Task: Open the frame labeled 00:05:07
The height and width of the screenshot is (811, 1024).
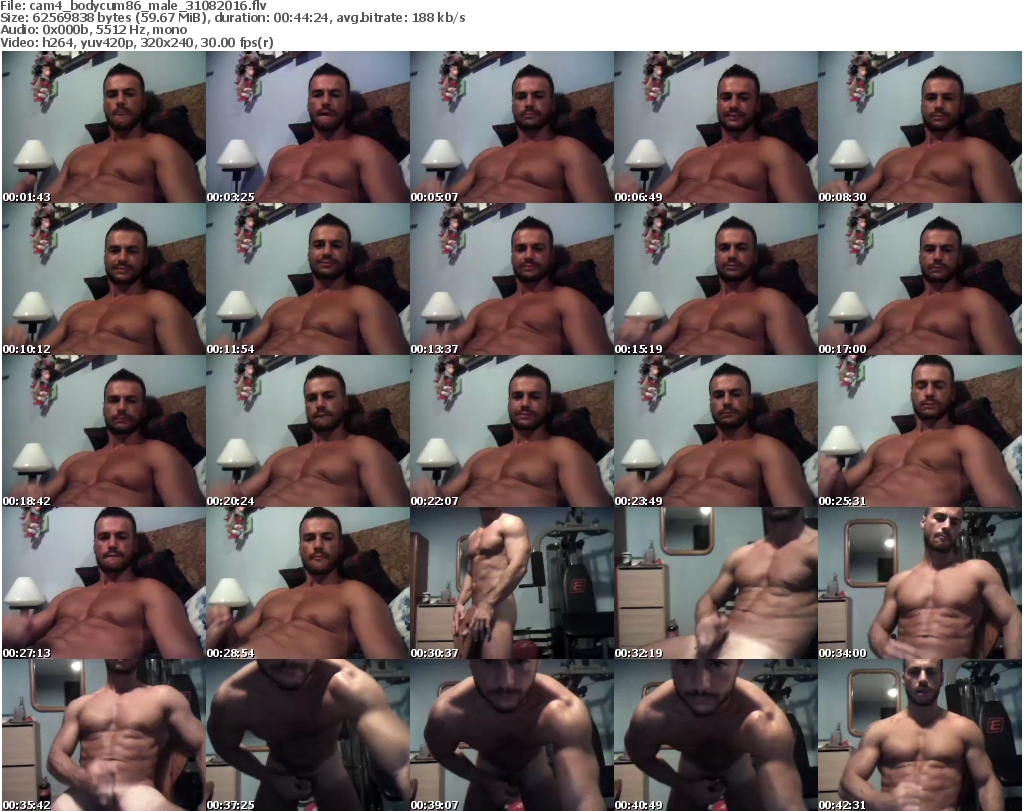Action: [511, 127]
